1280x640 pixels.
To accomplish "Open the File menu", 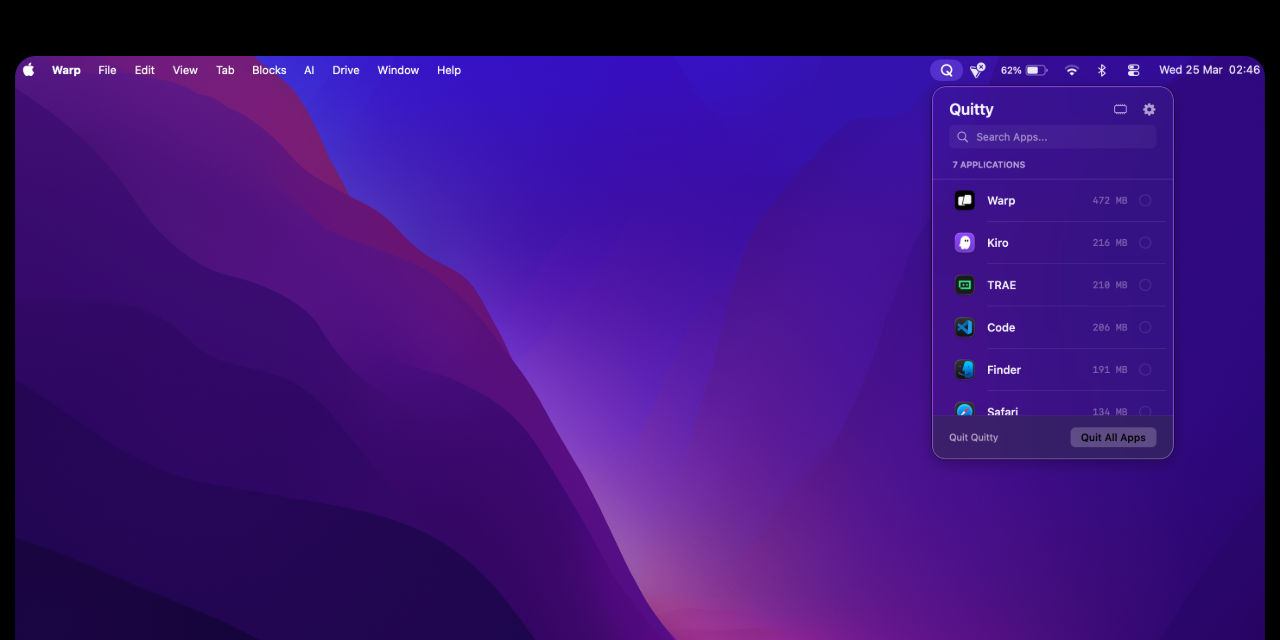I will pyautogui.click(x=107, y=70).
